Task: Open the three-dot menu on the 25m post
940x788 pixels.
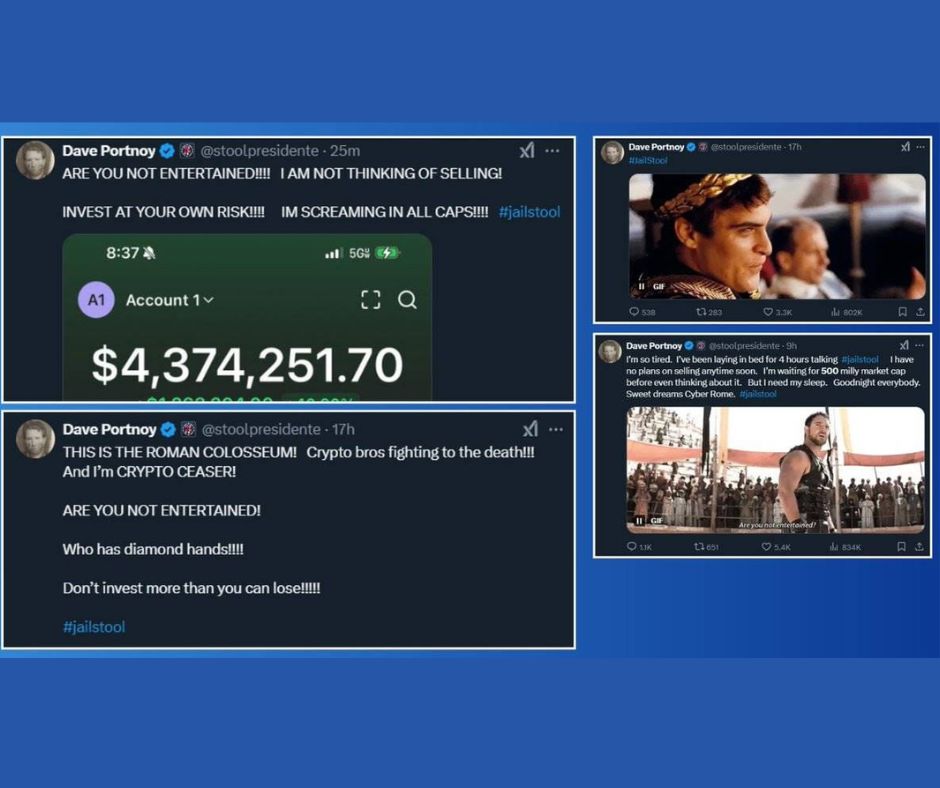Action: [x=556, y=150]
